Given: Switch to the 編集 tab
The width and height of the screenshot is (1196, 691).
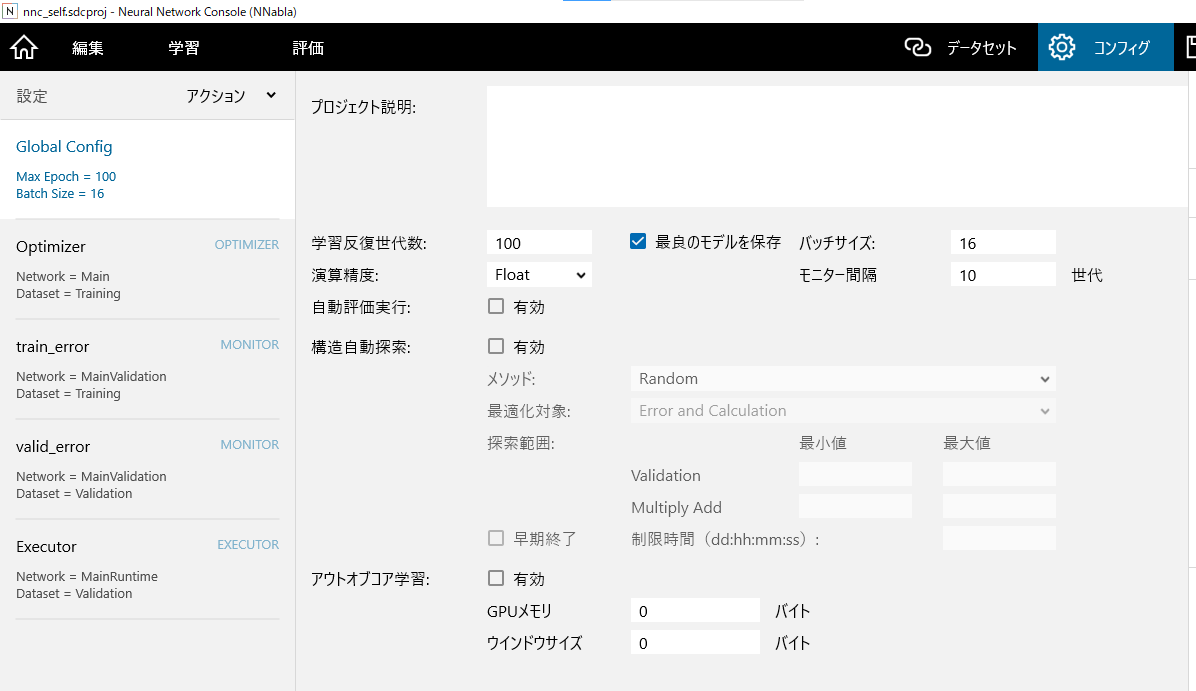Looking at the screenshot, I should (x=88, y=48).
